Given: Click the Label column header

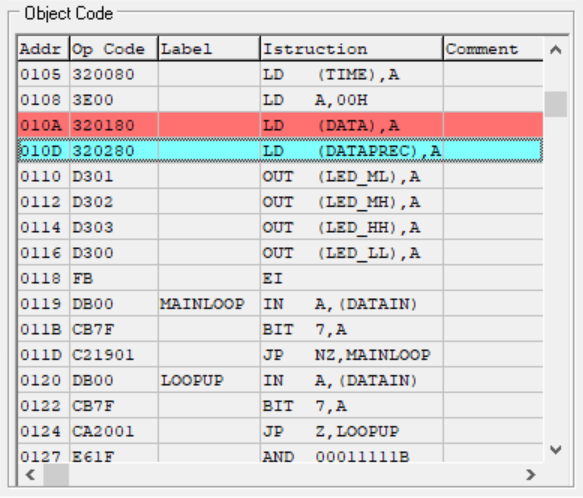Looking at the screenshot, I should pyautogui.click(x=209, y=49).
